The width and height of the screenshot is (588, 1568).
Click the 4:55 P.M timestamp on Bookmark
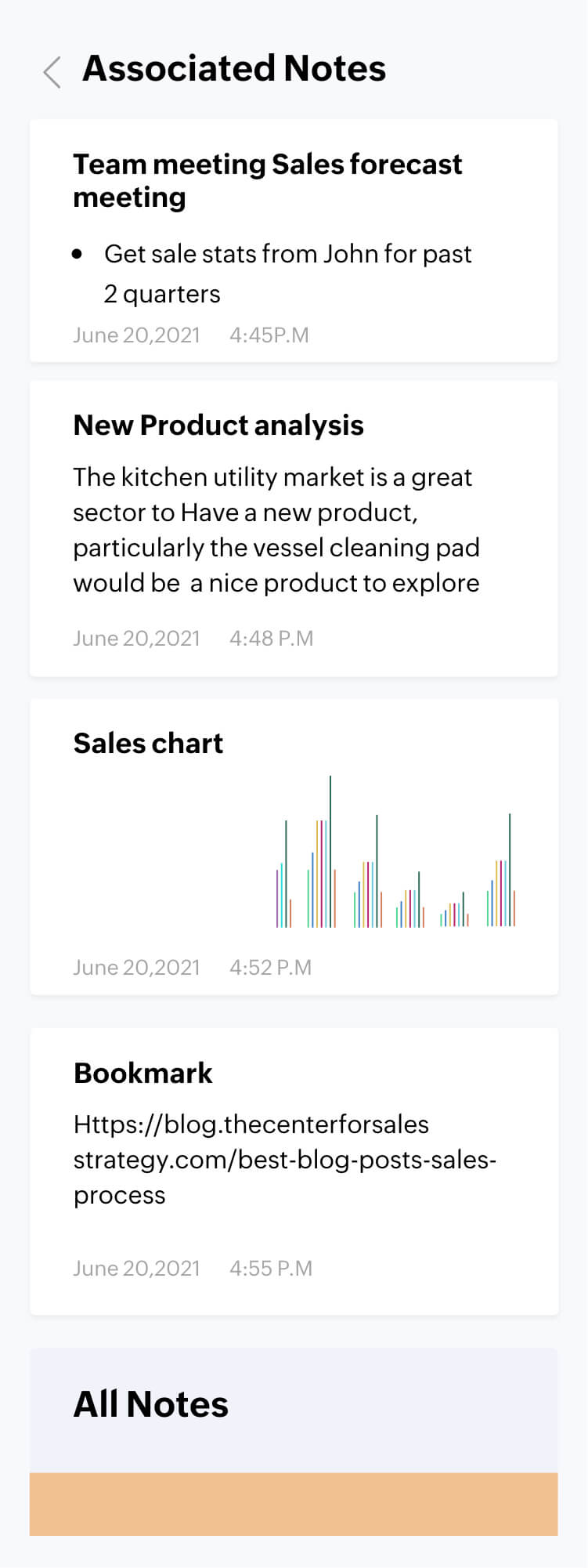(x=271, y=1268)
